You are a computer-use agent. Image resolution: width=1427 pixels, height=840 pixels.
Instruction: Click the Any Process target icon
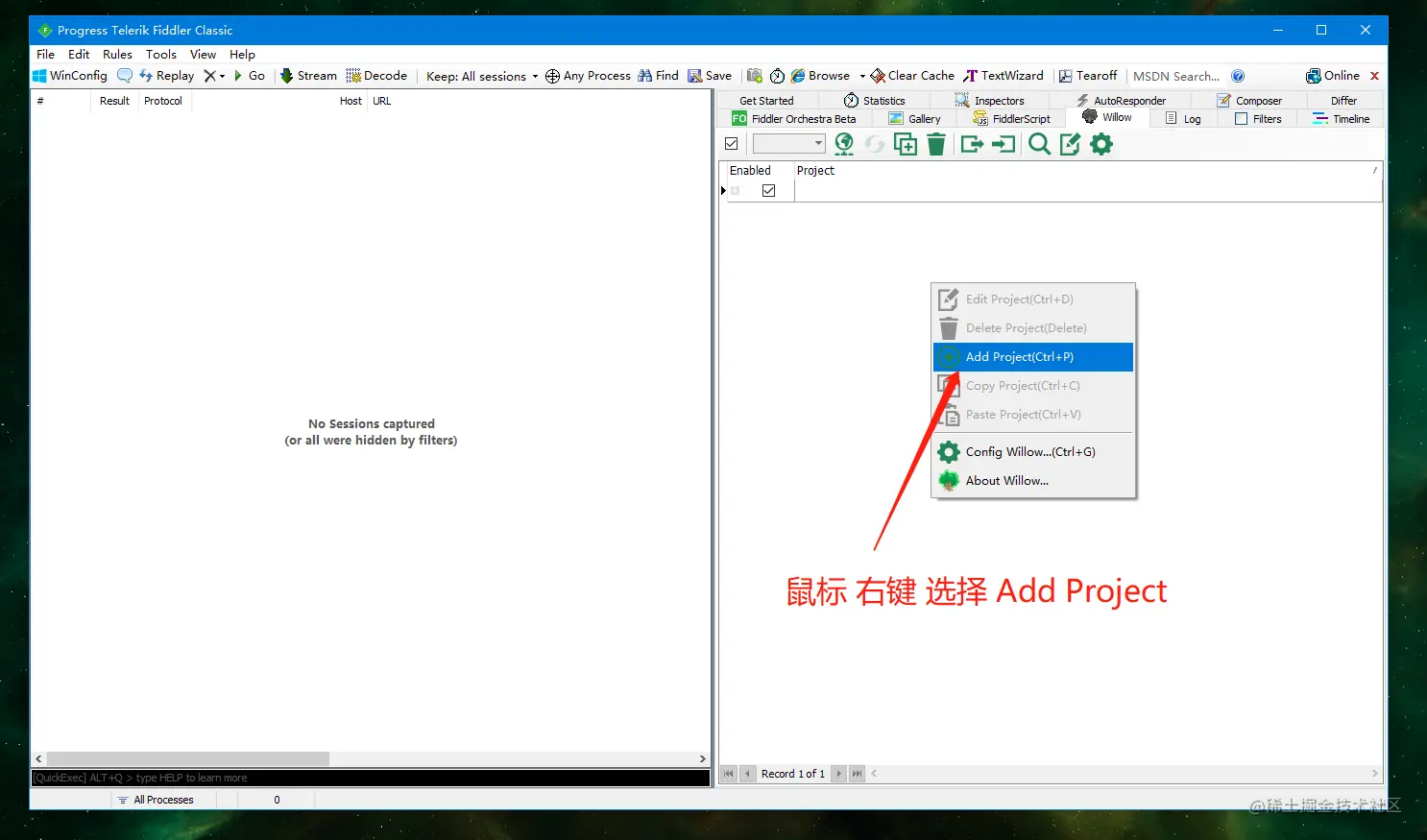click(x=552, y=76)
